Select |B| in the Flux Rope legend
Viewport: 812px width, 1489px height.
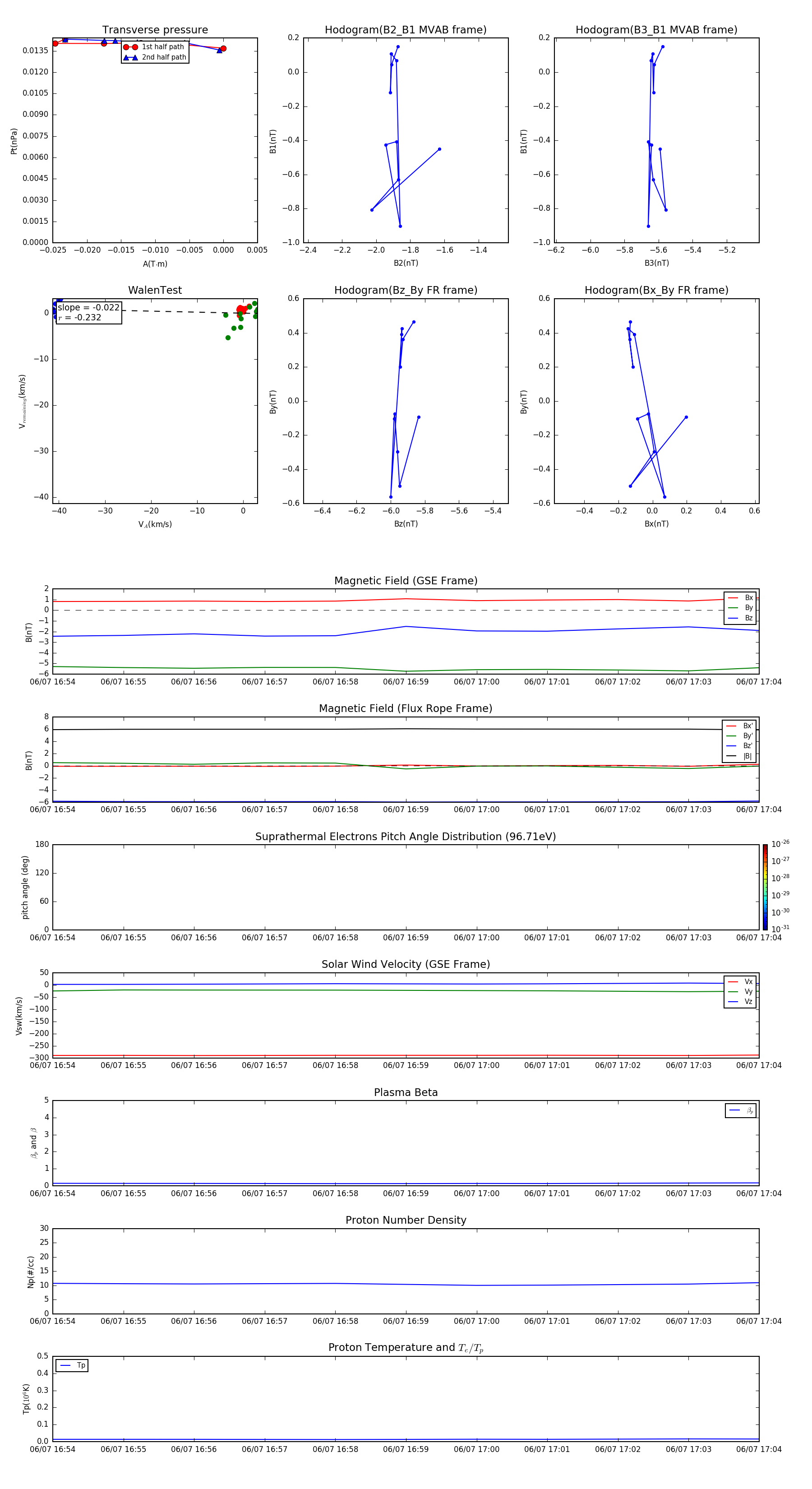[739, 756]
